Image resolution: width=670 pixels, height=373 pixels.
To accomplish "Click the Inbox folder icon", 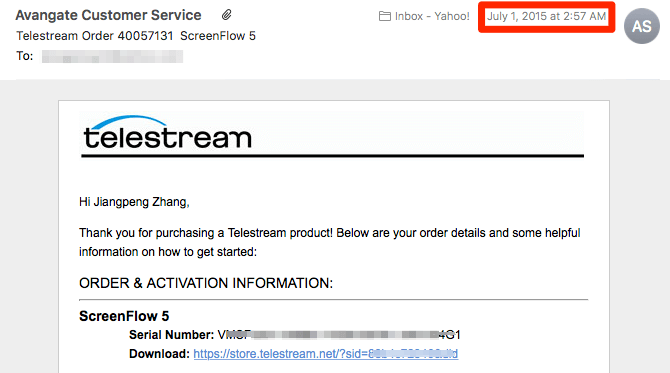I will pos(385,16).
